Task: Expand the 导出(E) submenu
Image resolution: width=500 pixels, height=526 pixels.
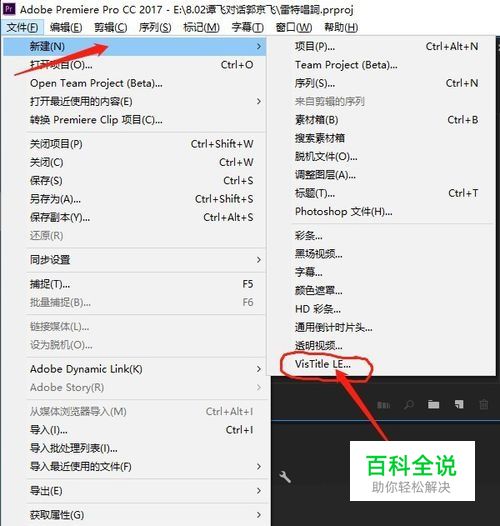Action: pyautogui.click(x=258, y=491)
